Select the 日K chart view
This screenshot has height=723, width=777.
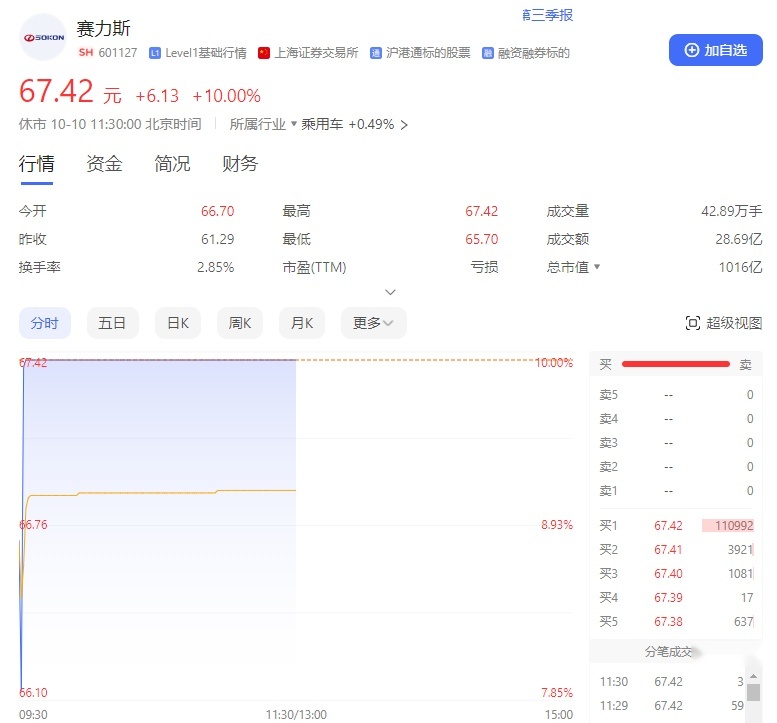[x=178, y=323]
